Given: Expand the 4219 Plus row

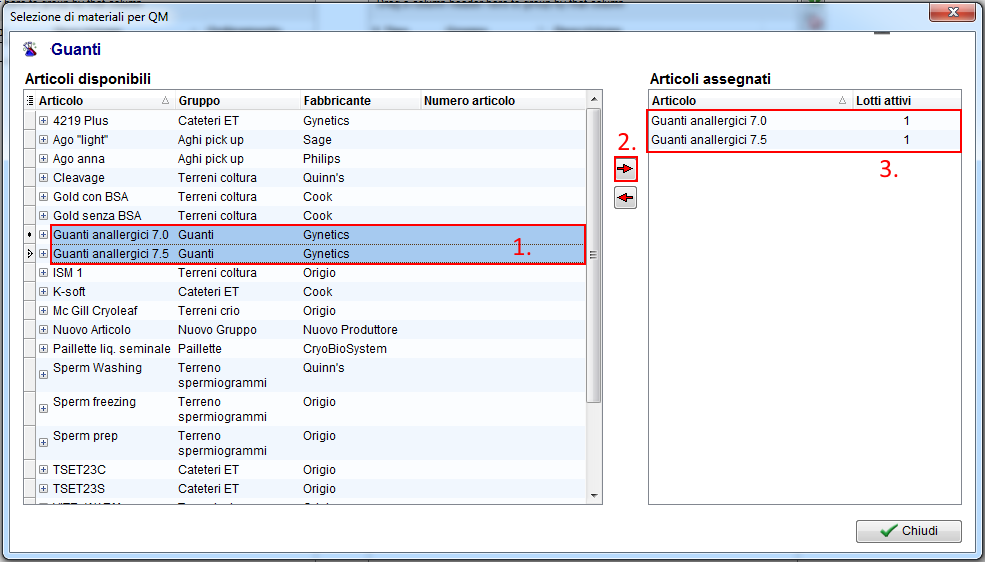Looking at the screenshot, I should [x=43, y=121].
